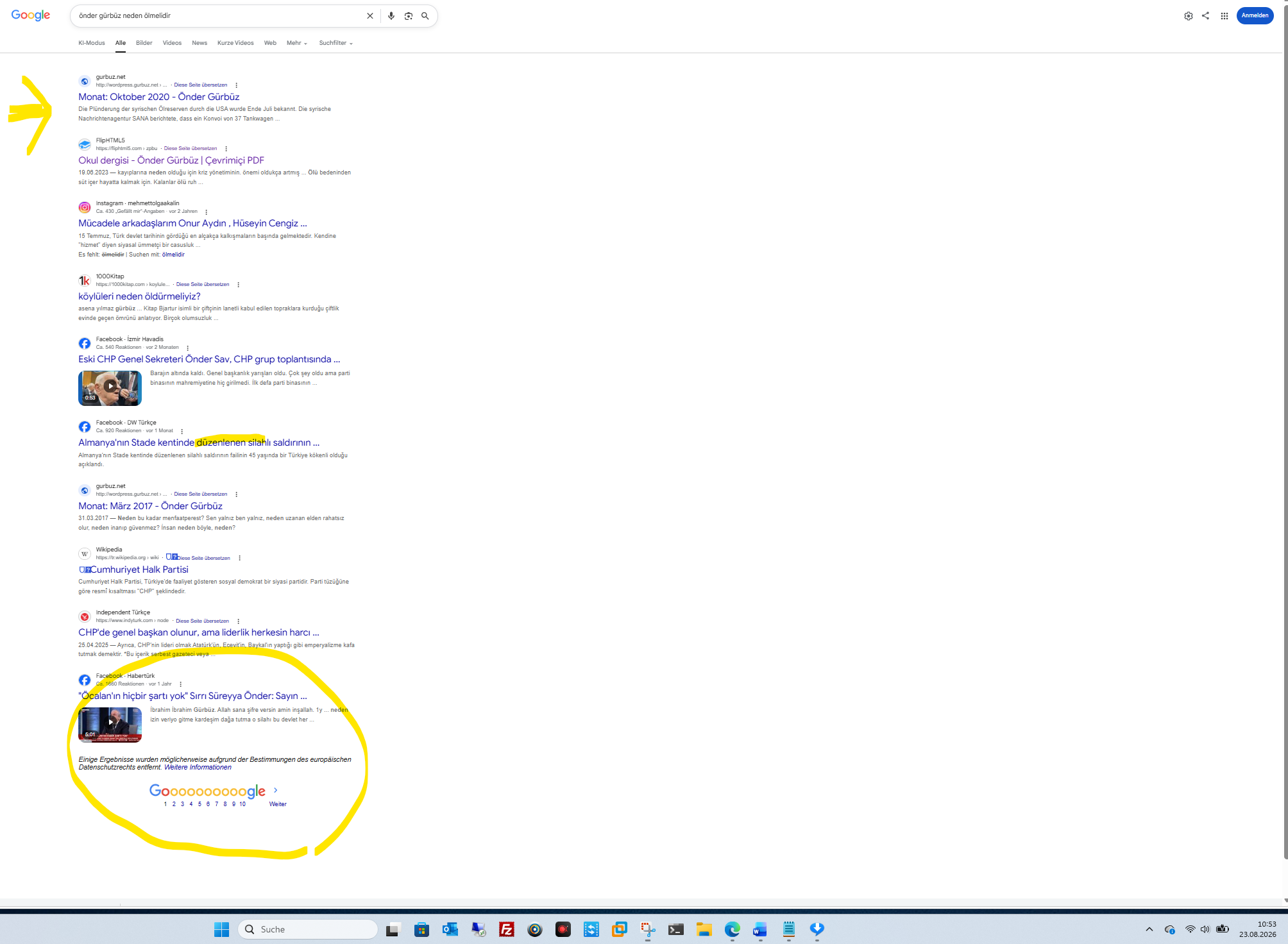
Task: Expand the Mehr dropdown
Action: (x=297, y=43)
